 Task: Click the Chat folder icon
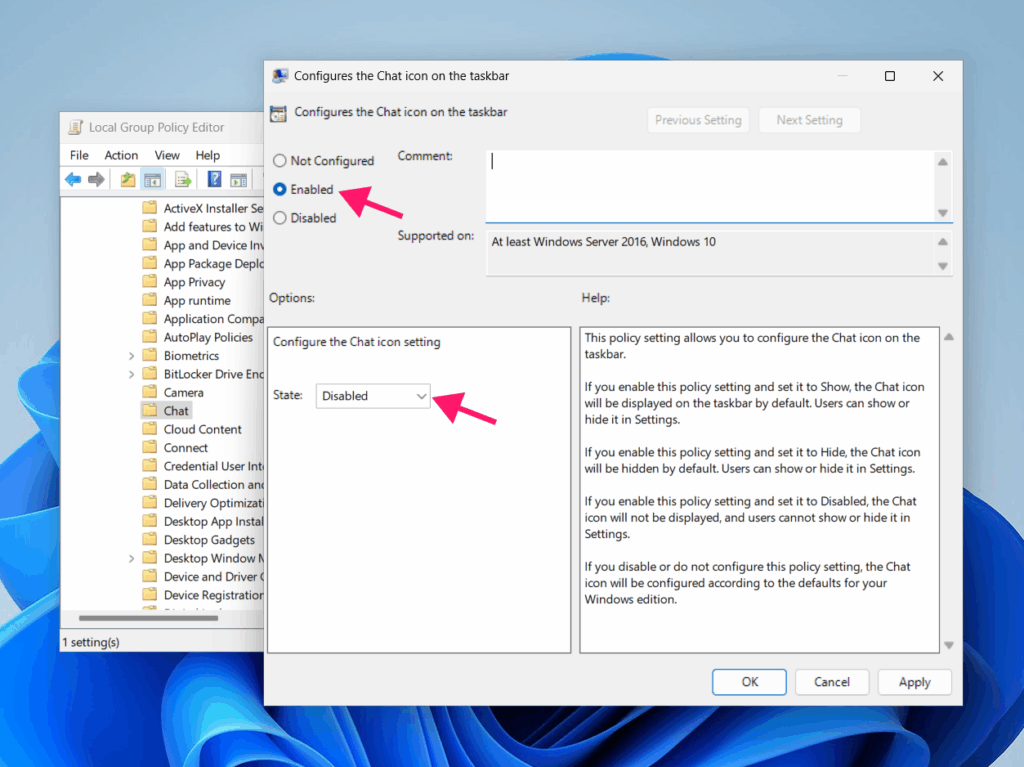coord(150,410)
